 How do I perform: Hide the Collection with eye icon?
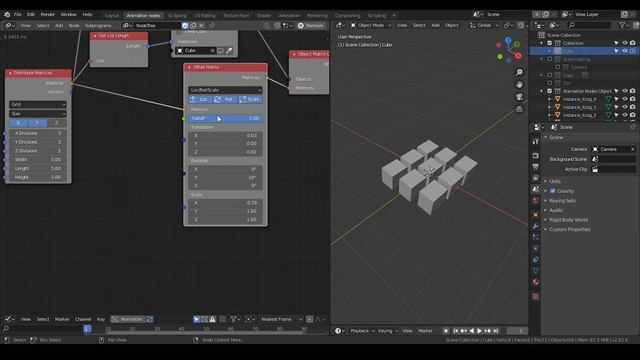coord(624,43)
